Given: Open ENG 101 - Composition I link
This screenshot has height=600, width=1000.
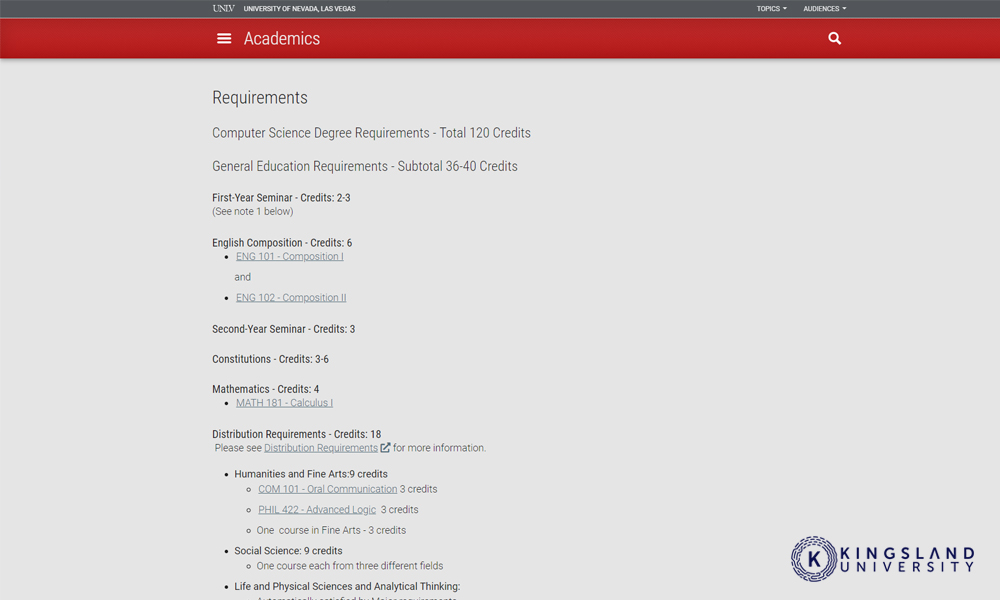Looking at the screenshot, I should click(x=290, y=256).
